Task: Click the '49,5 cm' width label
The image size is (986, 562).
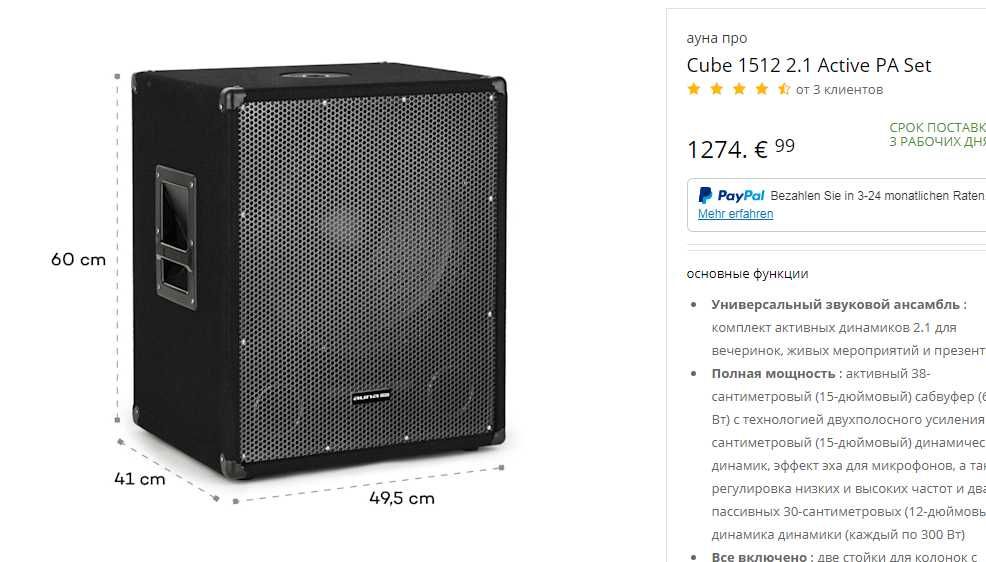Action: coord(402,499)
